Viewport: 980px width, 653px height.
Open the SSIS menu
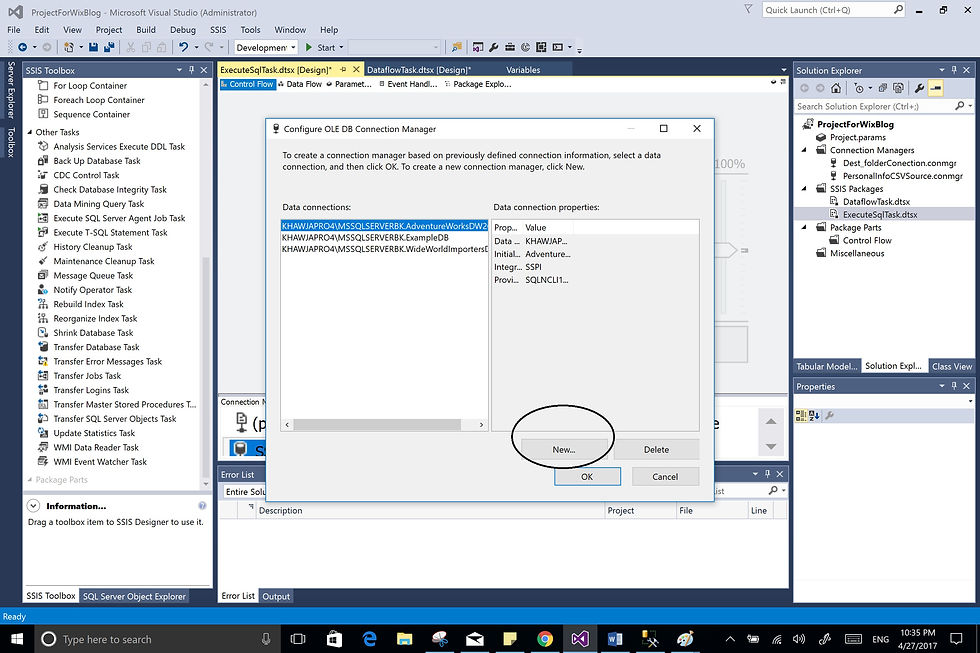[x=218, y=29]
